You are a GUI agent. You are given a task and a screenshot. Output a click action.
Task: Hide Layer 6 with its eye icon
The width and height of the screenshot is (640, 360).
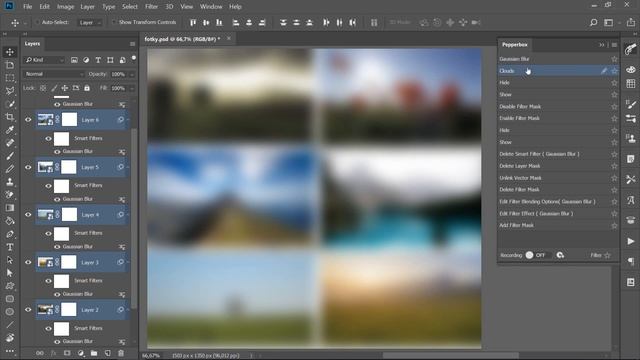click(x=28, y=120)
